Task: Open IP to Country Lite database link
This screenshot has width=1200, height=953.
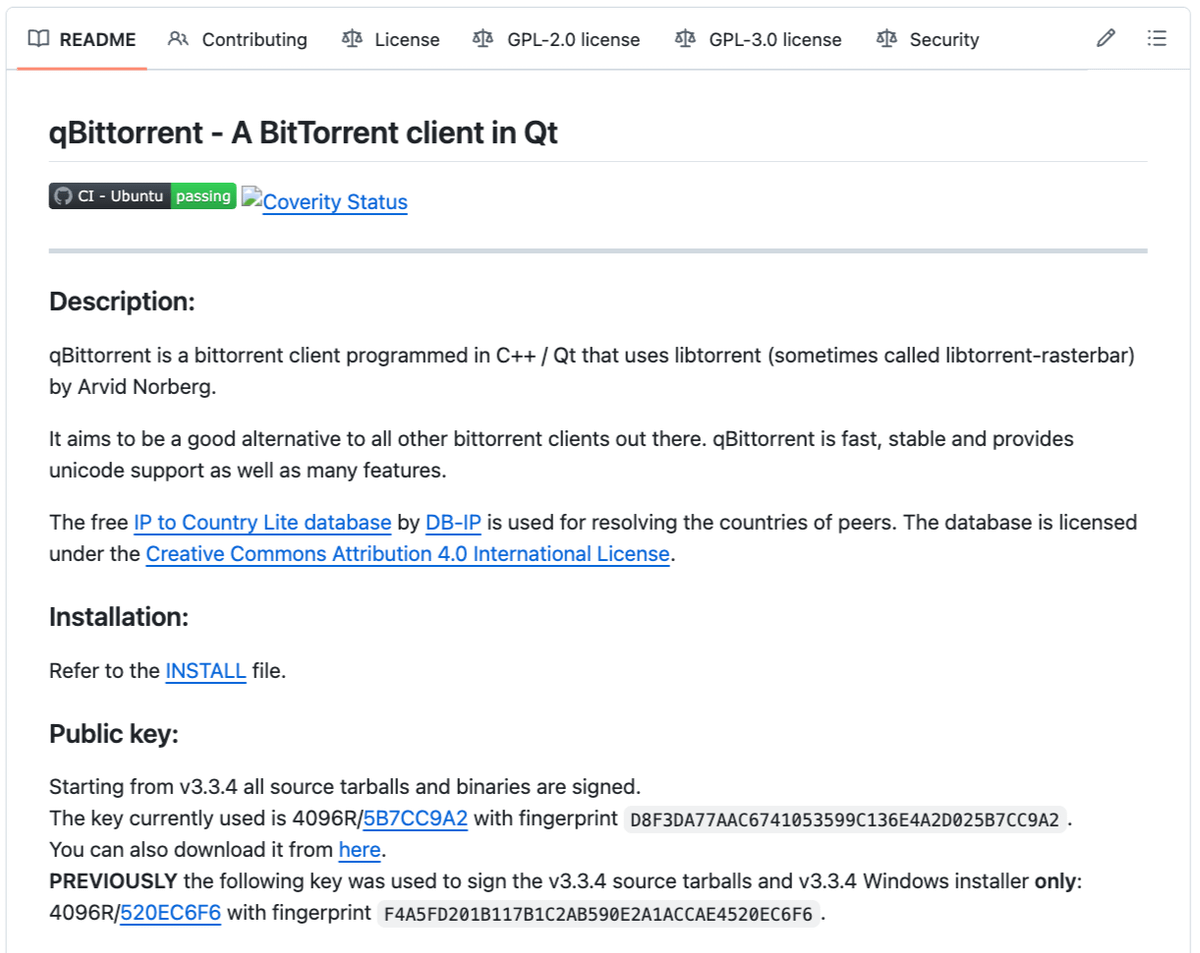Action: click(262, 522)
